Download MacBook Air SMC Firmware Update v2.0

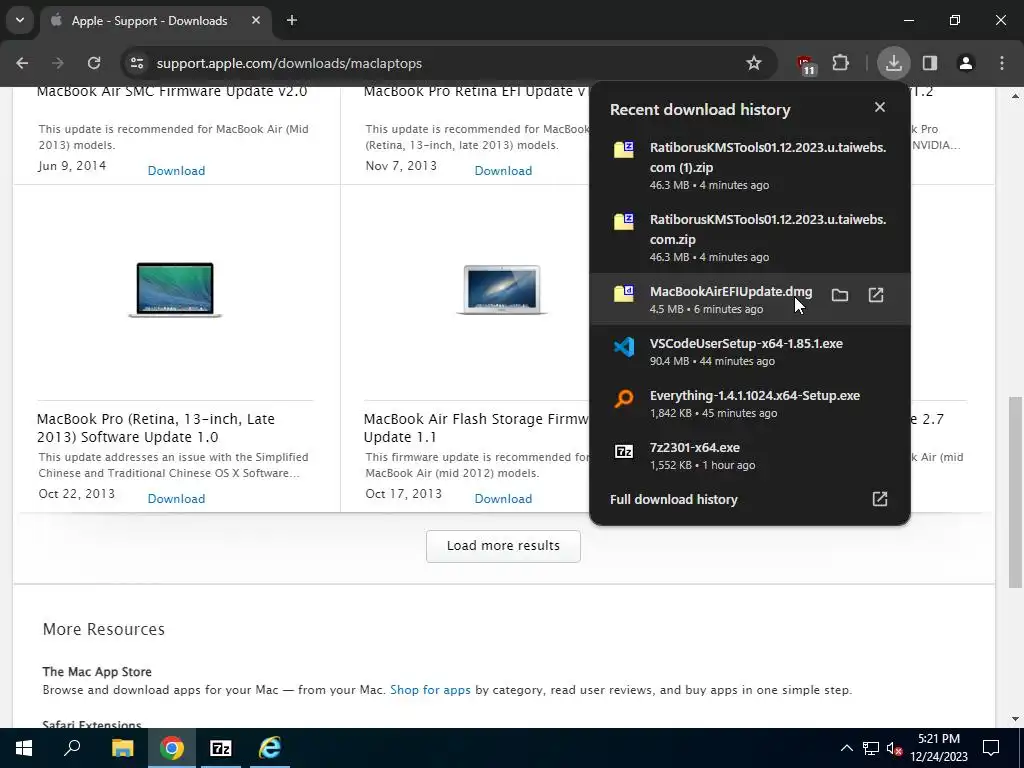[176, 170]
